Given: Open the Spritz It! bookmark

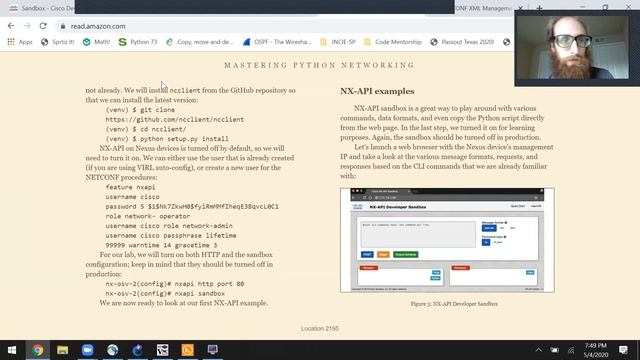Looking at the screenshot, I should 58,42.
